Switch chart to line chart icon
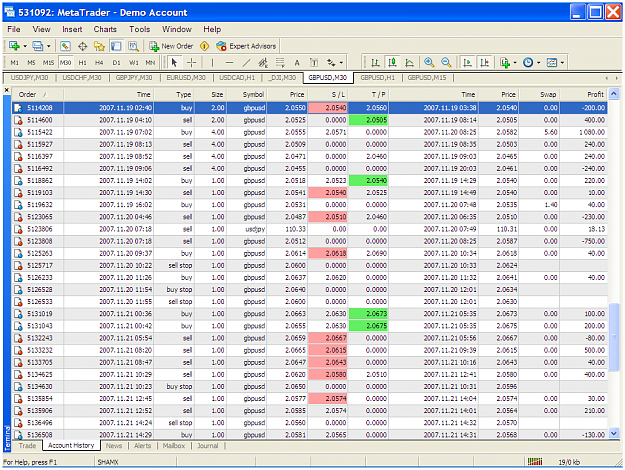The image size is (625, 470). 409,63
